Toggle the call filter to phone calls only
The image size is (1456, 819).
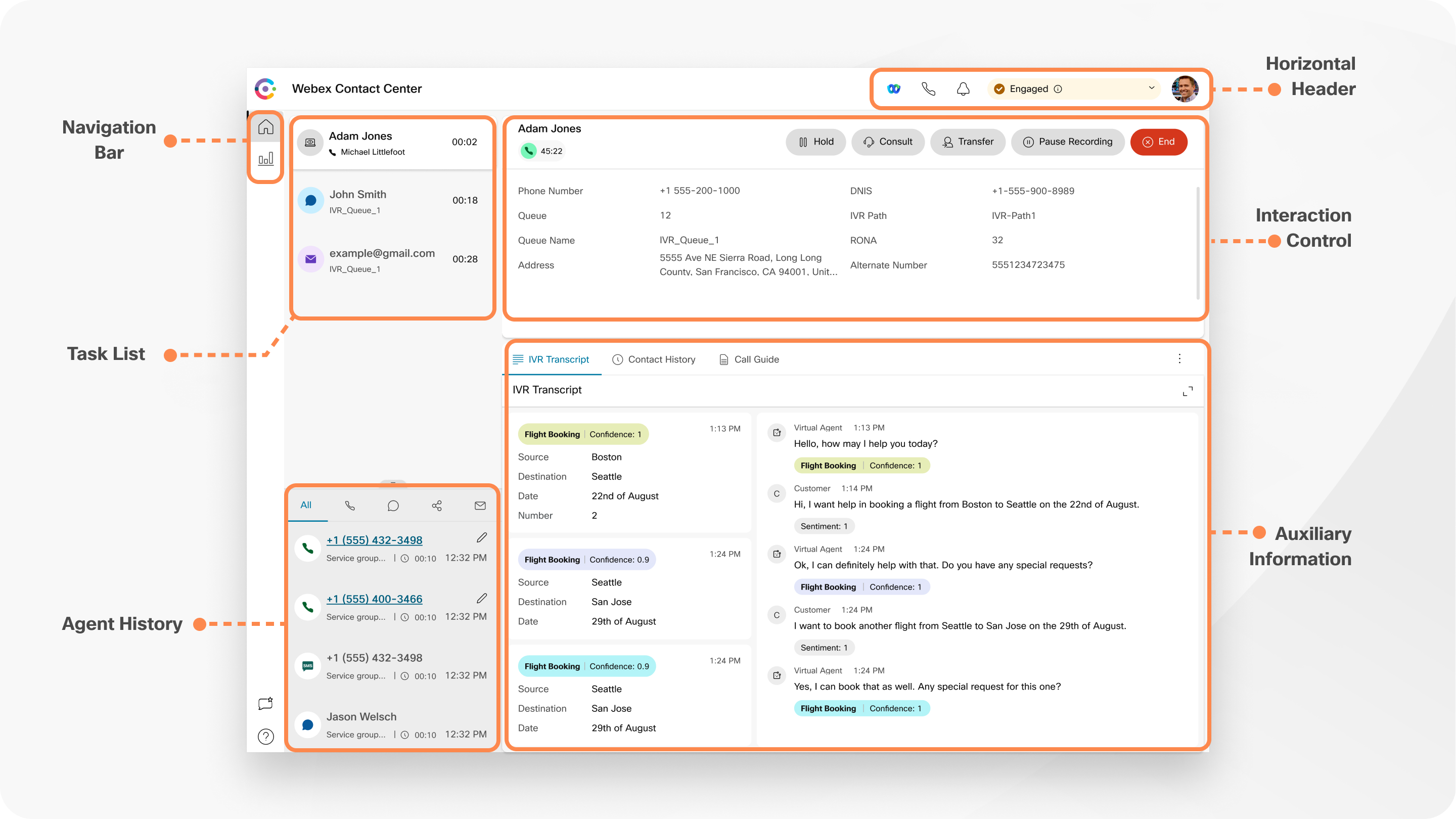(x=350, y=505)
